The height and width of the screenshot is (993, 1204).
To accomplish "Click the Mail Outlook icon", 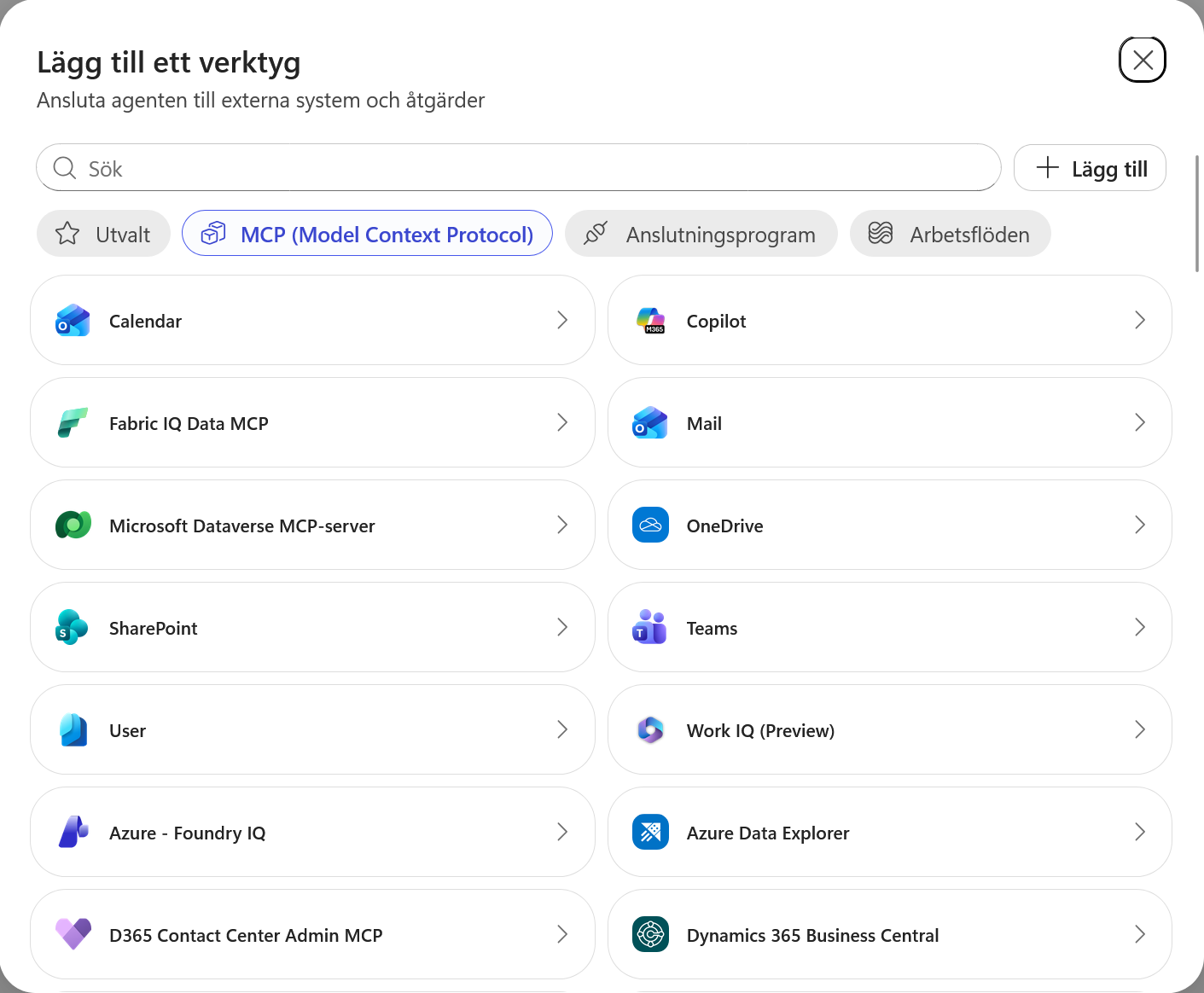I will pyautogui.click(x=650, y=423).
